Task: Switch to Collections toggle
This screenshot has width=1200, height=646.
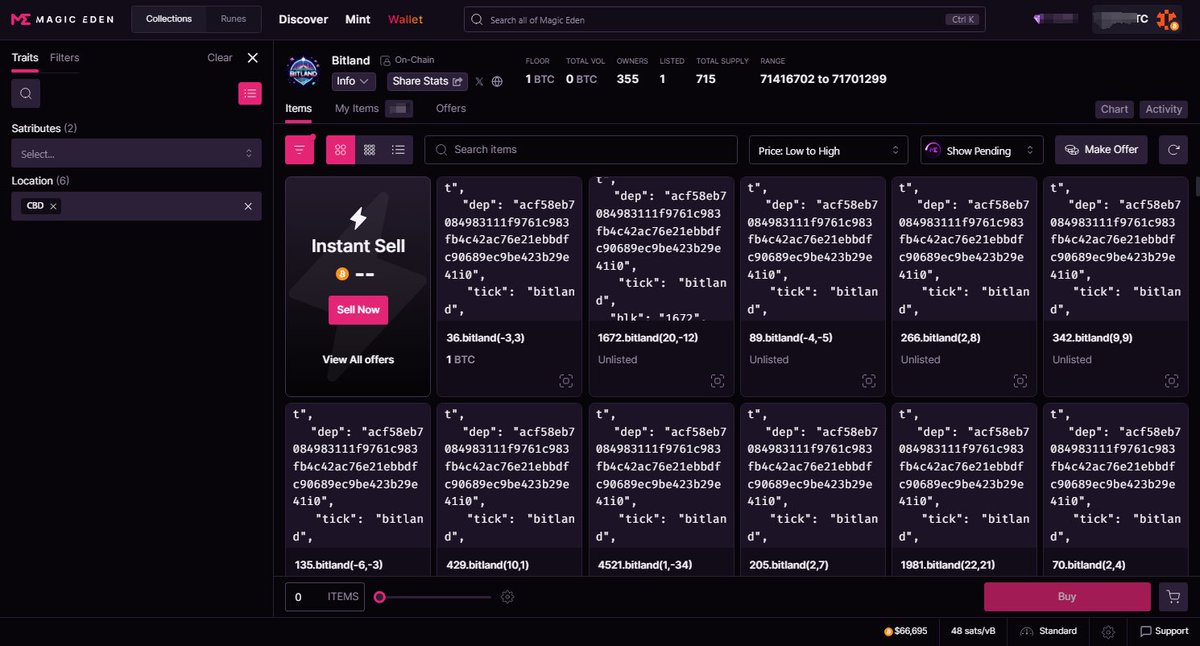Action: pyautogui.click(x=169, y=19)
